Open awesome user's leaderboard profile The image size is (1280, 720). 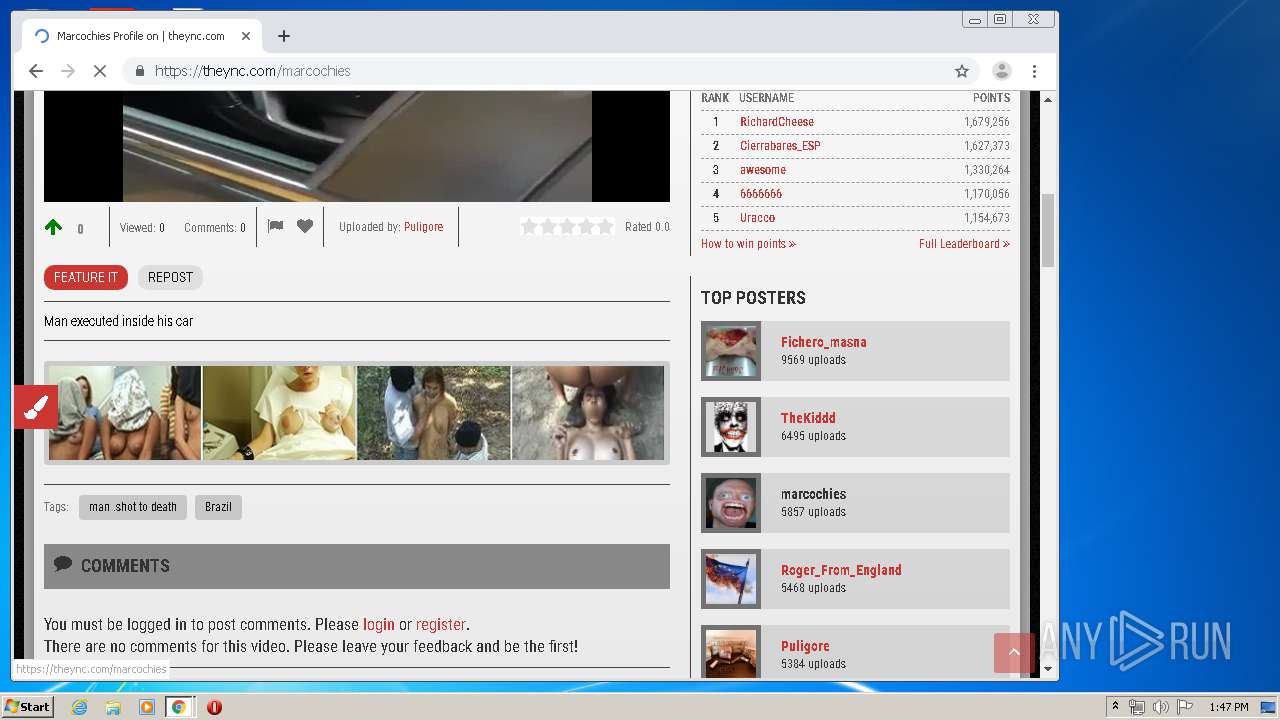tap(763, 170)
